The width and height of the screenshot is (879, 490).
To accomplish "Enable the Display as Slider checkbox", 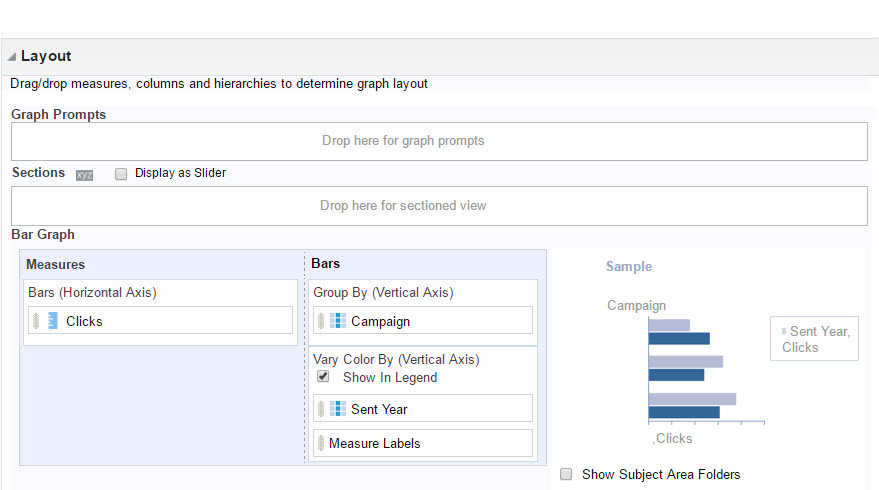I will [x=121, y=173].
